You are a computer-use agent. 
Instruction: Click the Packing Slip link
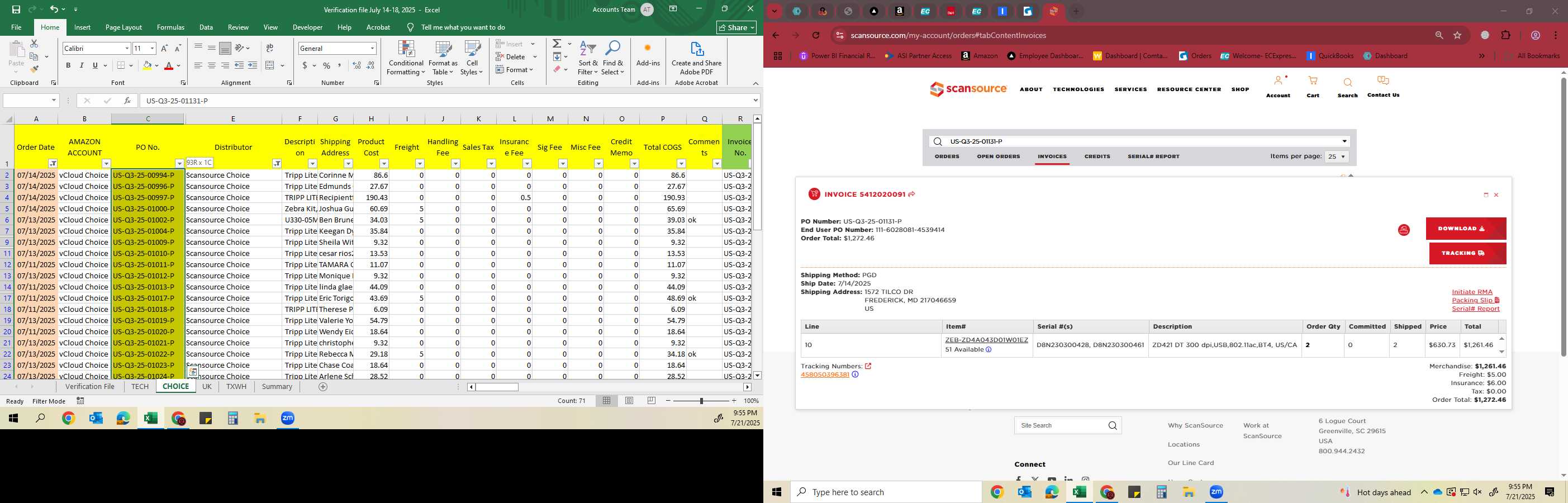(x=1475, y=301)
